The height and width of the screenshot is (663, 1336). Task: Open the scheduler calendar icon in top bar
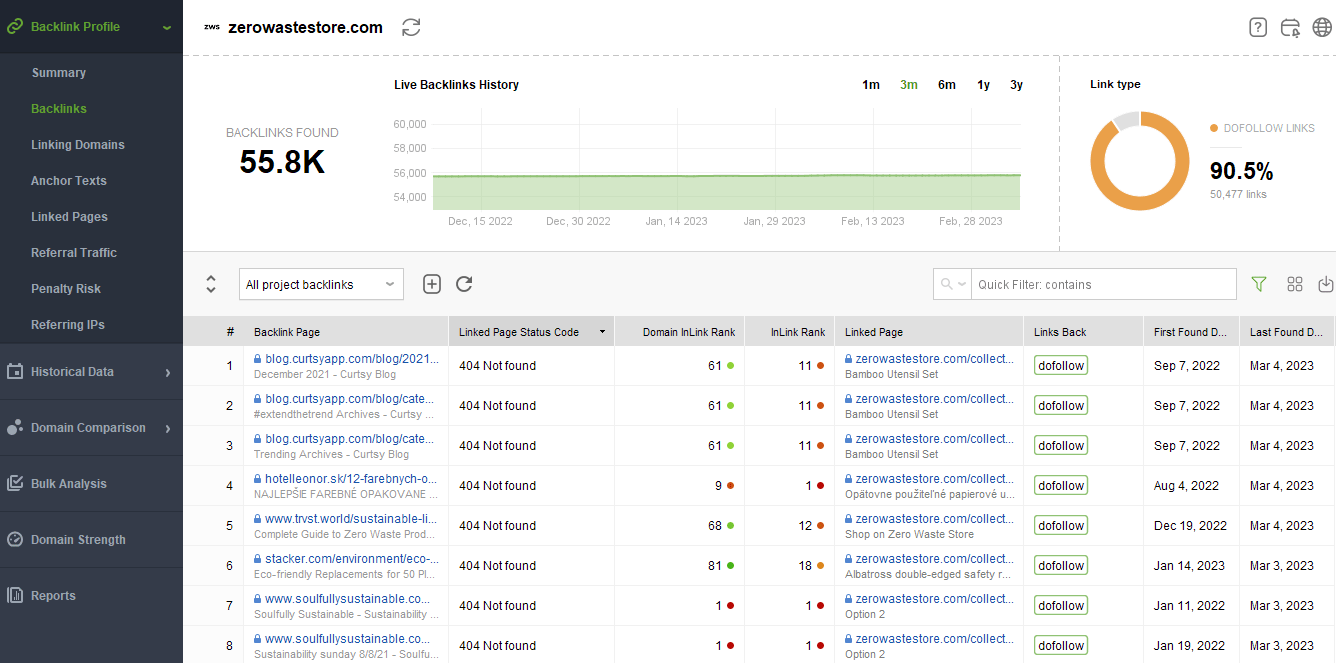click(x=1290, y=27)
